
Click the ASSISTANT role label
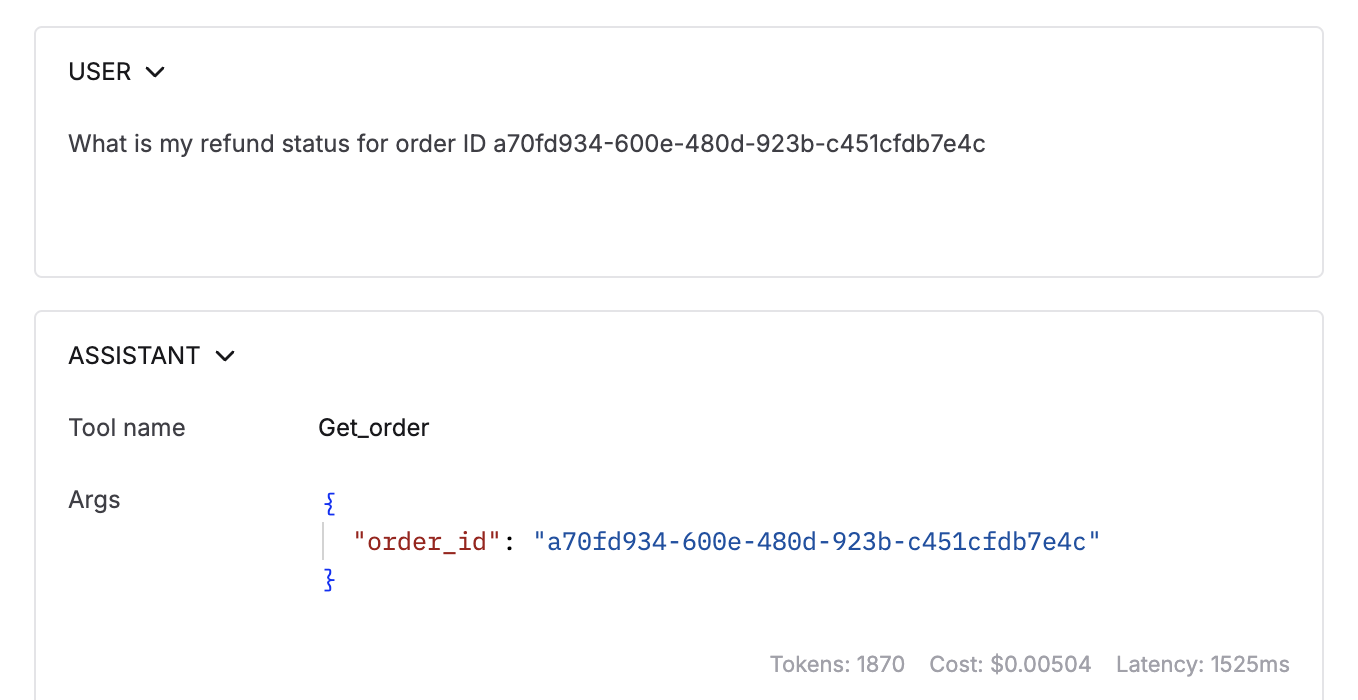click(134, 356)
